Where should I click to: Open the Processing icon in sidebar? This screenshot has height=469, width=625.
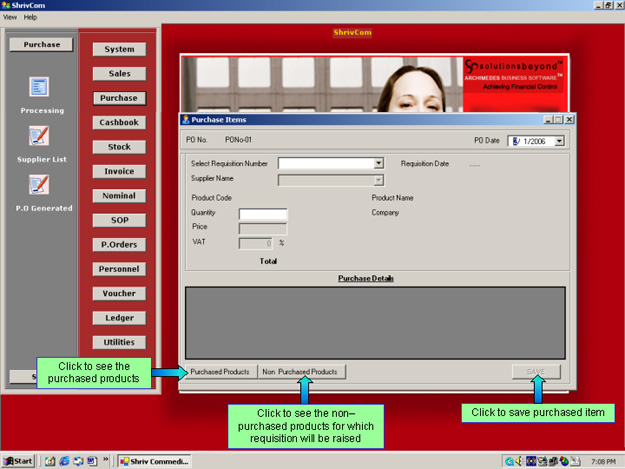point(39,88)
